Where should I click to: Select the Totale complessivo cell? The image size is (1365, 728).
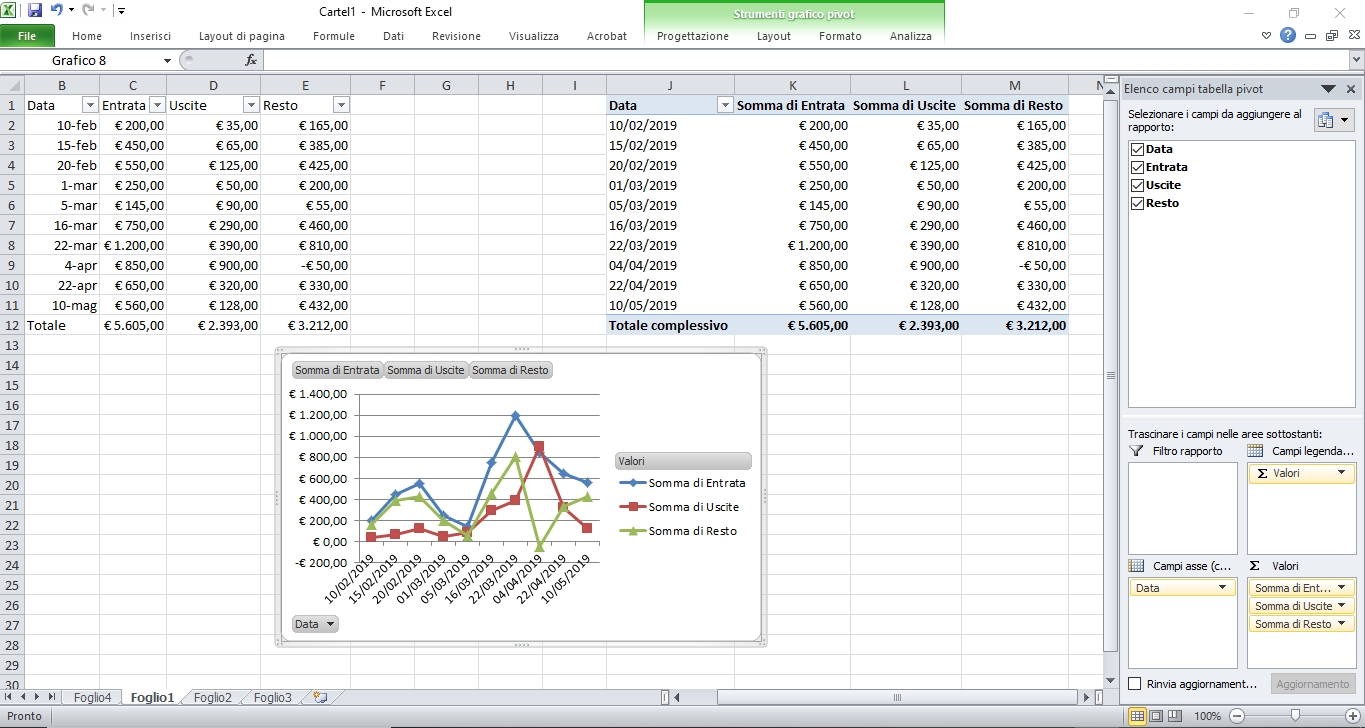click(x=669, y=325)
